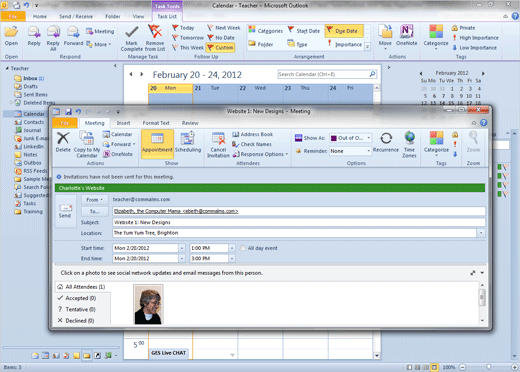Open Start time date picker dropdown
Image resolution: width=520 pixels, height=372 pixels.
pos(182,248)
